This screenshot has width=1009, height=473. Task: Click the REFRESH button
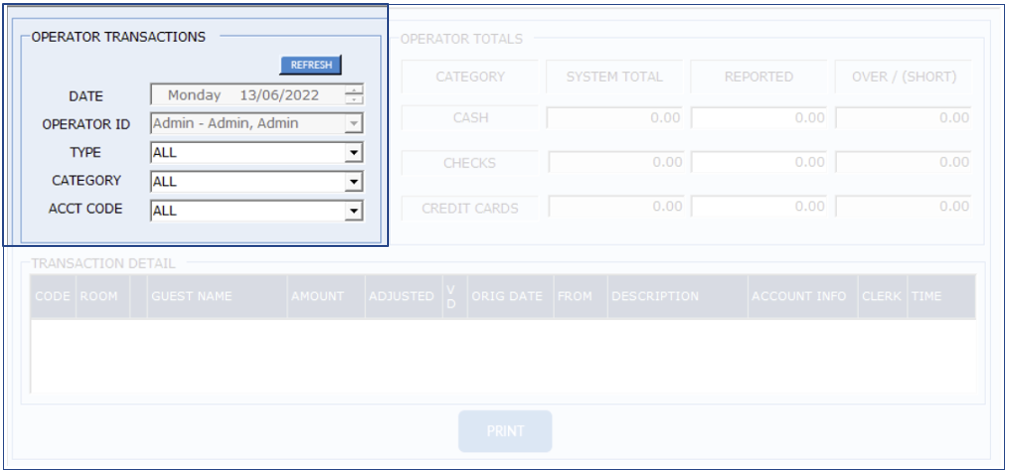point(311,65)
